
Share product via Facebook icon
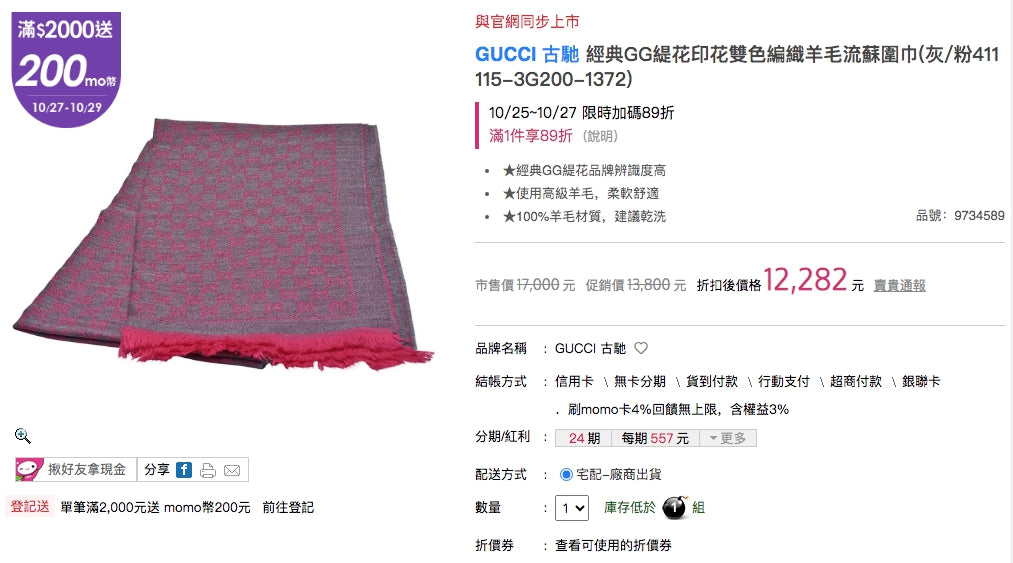pyautogui.click(x=184, y=470)
